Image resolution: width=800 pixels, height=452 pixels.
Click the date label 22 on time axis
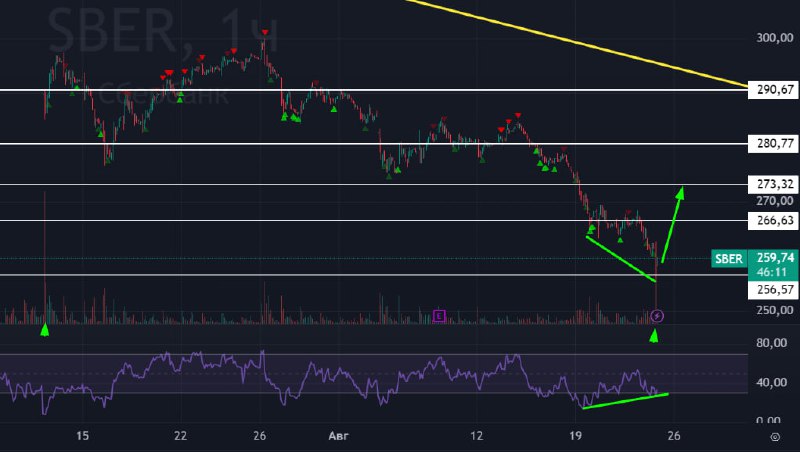click(x=180, y=436)
